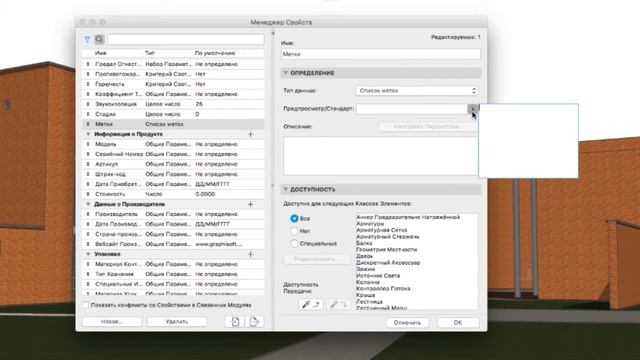Image resolution: width=640 pixels, height=360 pixels.
Task: Select the Материал Конт... property row
Action: point(173,264)
